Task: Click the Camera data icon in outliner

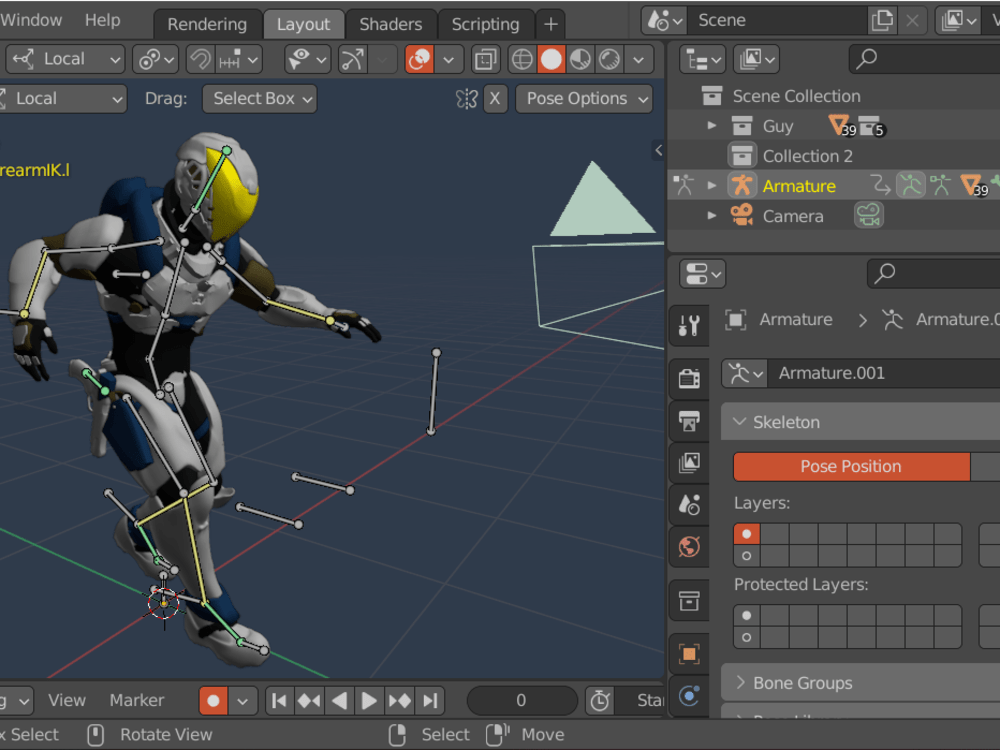Action: [869, 215]
